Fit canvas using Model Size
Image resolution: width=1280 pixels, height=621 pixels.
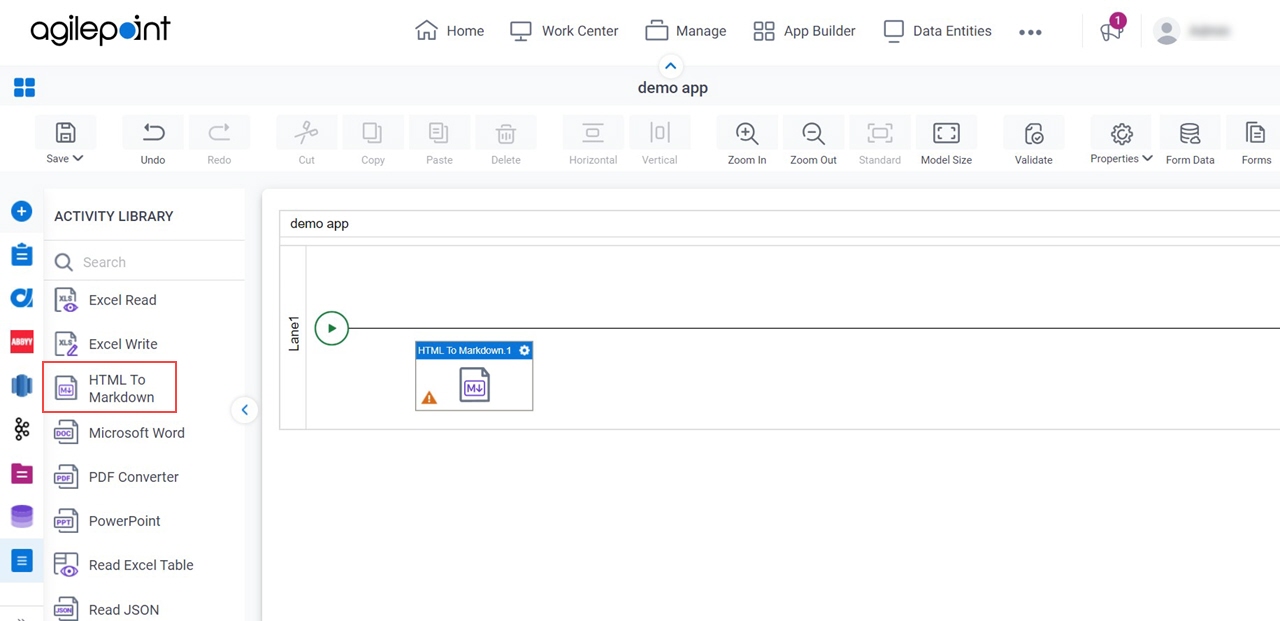(x=946, y=133)
